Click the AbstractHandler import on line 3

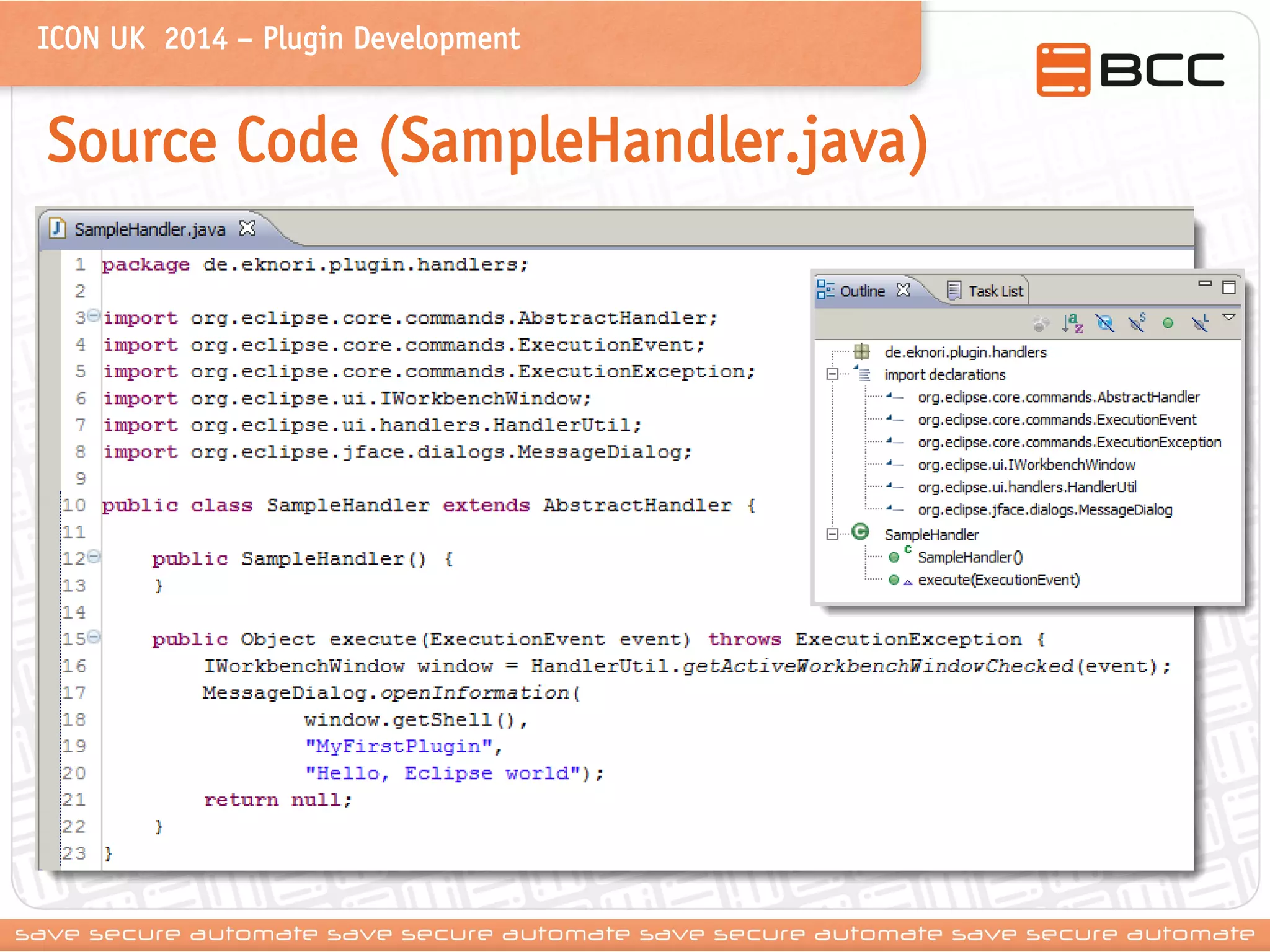coord(411,319)
